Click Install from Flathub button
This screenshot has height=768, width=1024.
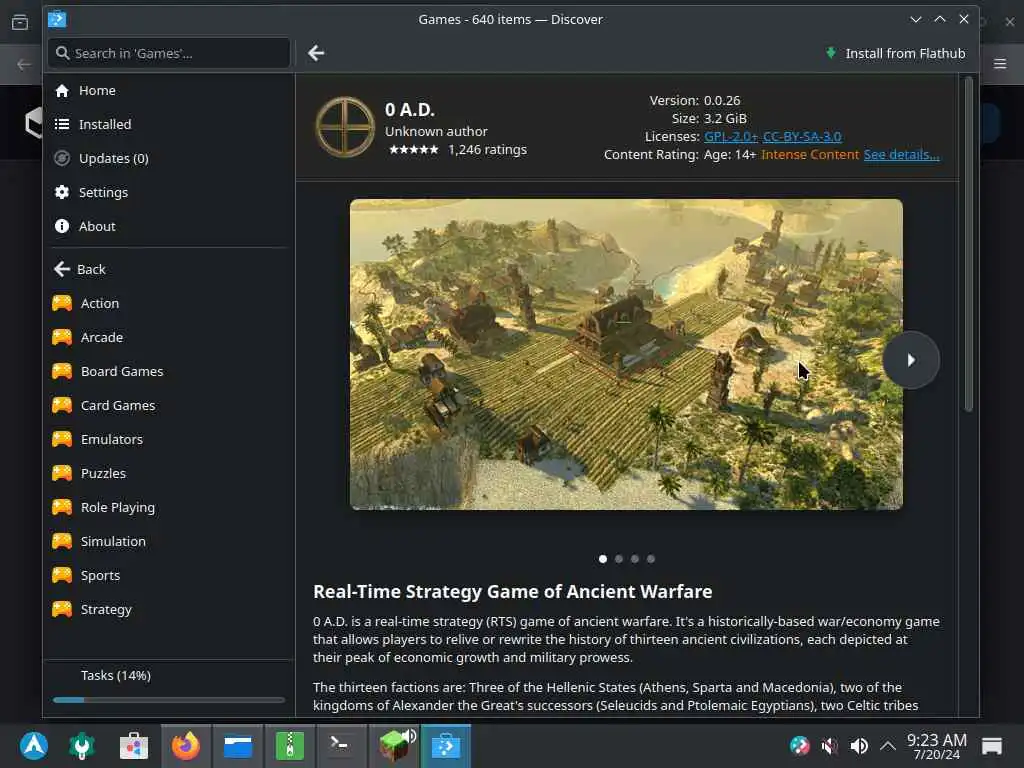coord(895,53)
